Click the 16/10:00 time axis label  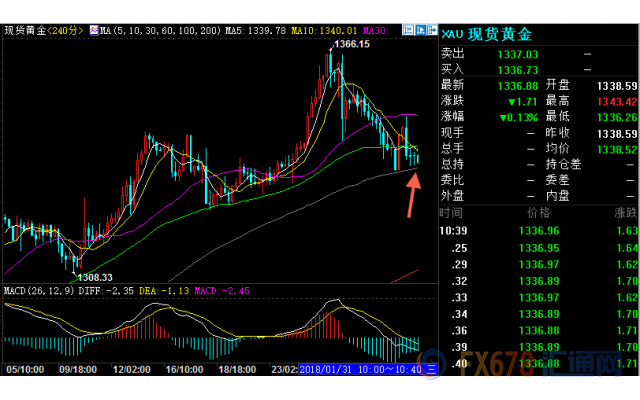pos(184,370)
